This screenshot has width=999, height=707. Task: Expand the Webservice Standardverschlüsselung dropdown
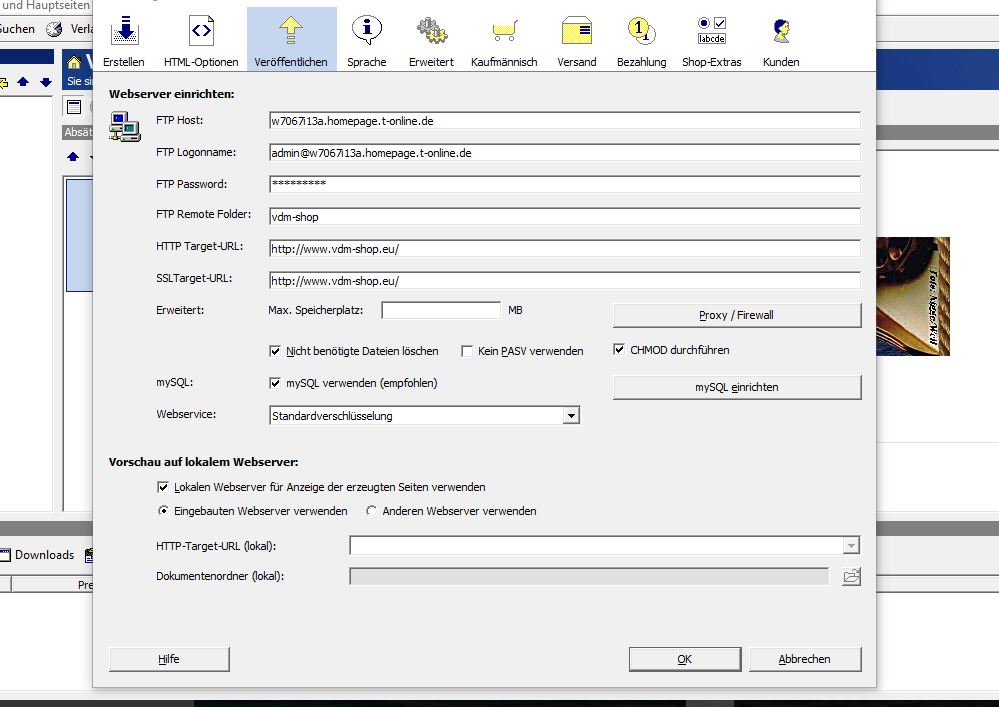[x=570, y=416]
